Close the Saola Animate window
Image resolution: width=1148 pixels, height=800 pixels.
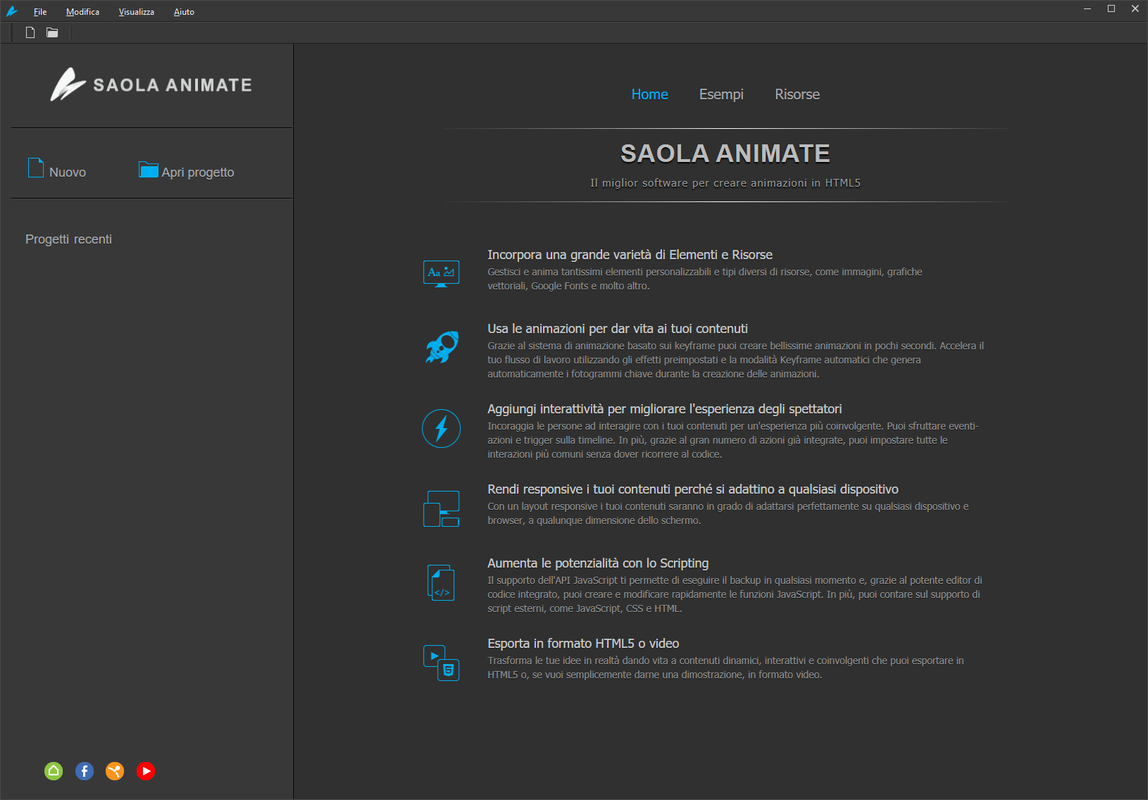pyautogui.click(x=1135, y=9)
